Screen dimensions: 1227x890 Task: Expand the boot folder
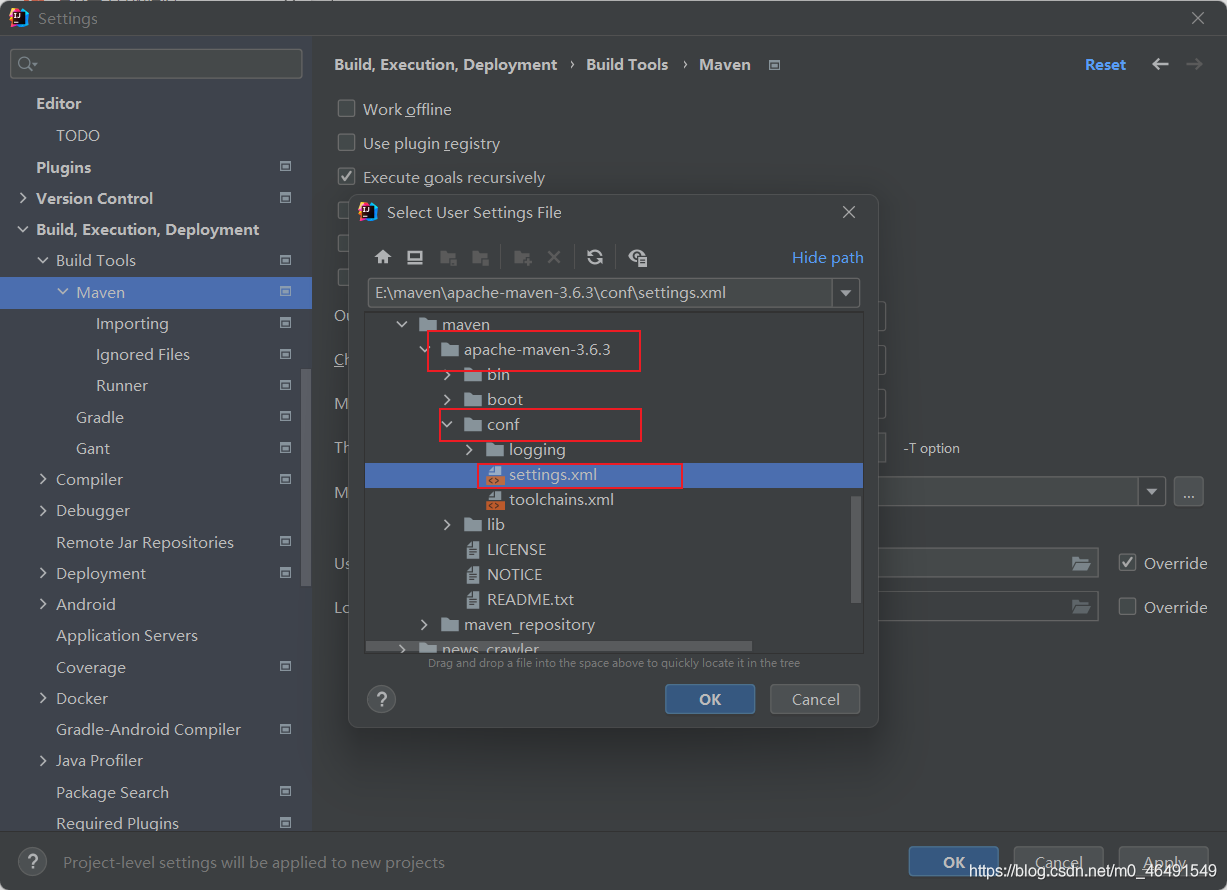coord(447,400)
